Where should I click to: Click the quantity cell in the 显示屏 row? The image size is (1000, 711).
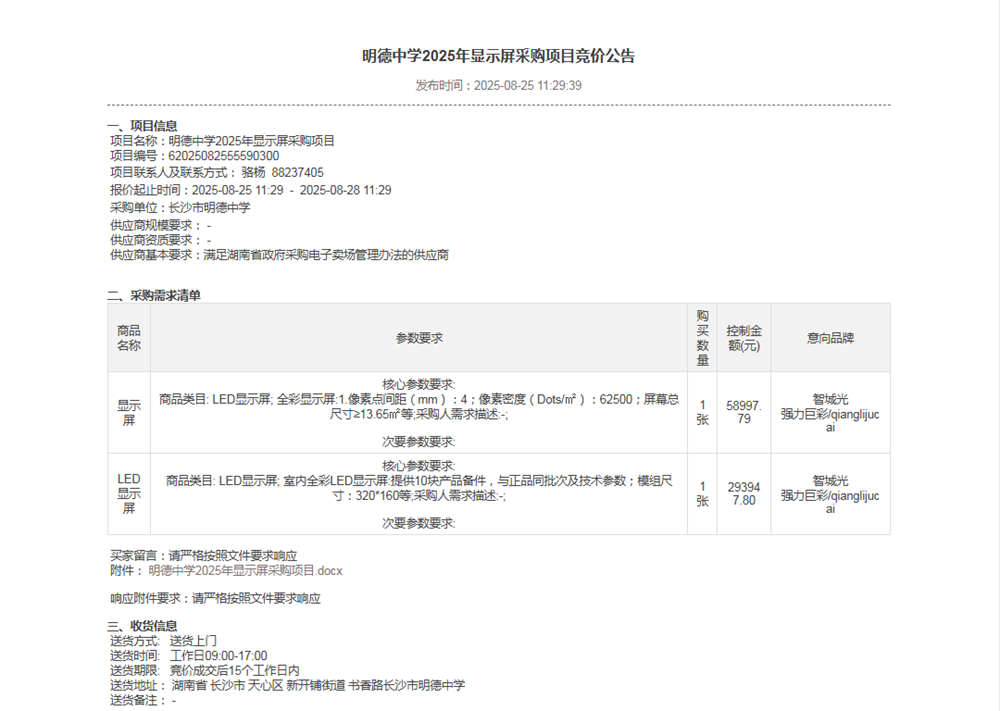702,413
